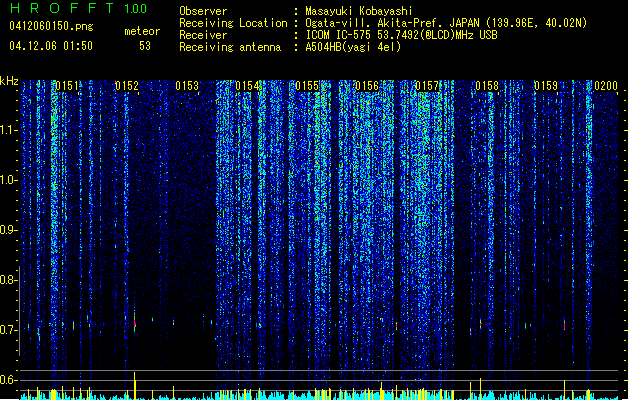Screen dimensions: 629x400
Task: Click time marker 0200
Action: [x=606, y=86]
